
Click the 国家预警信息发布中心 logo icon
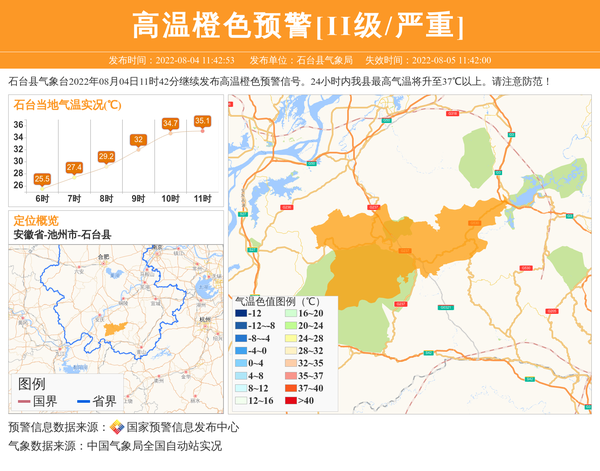117,427
